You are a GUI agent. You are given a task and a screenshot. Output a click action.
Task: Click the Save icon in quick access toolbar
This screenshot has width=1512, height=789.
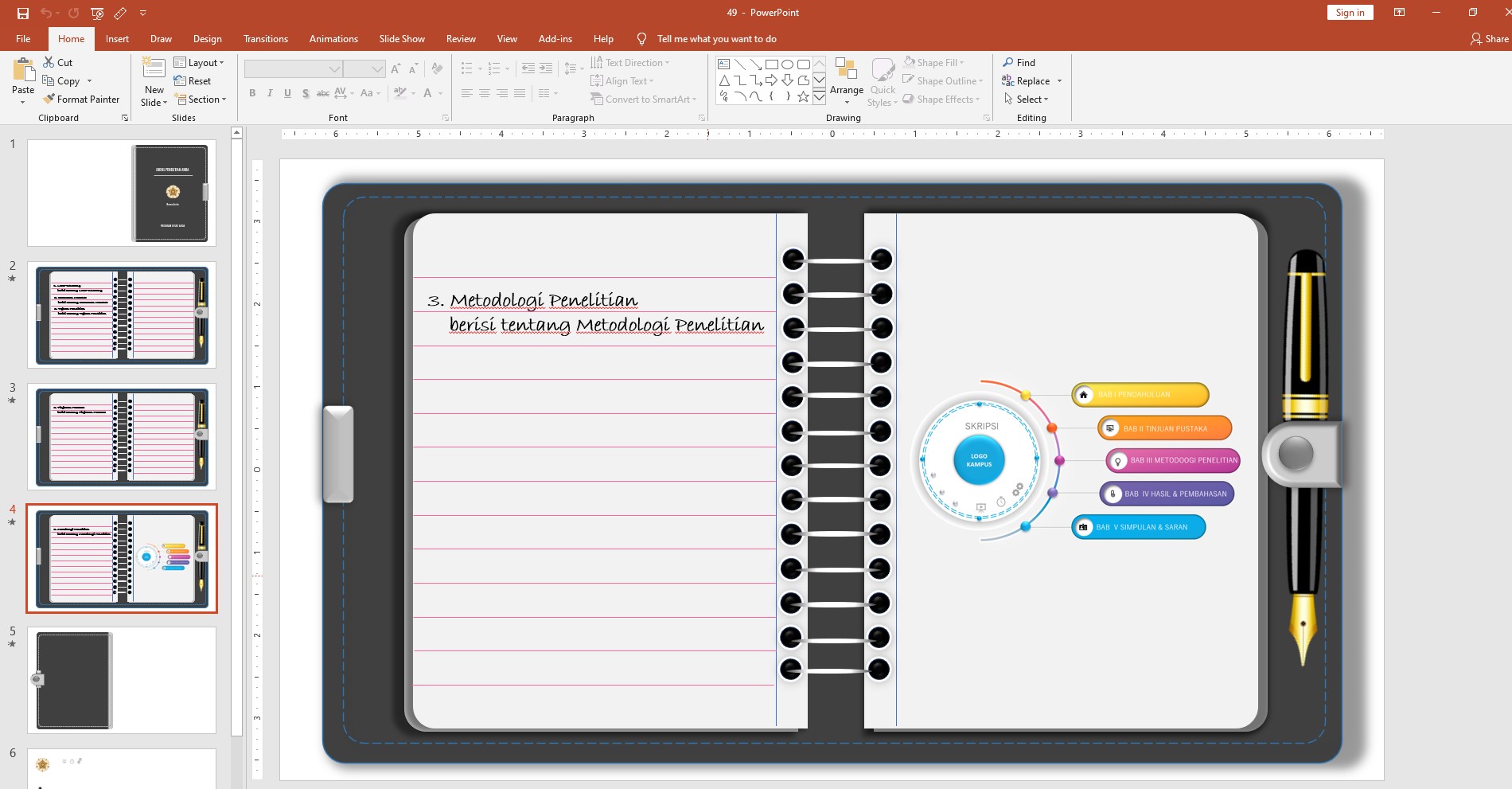tap(22, 13)
